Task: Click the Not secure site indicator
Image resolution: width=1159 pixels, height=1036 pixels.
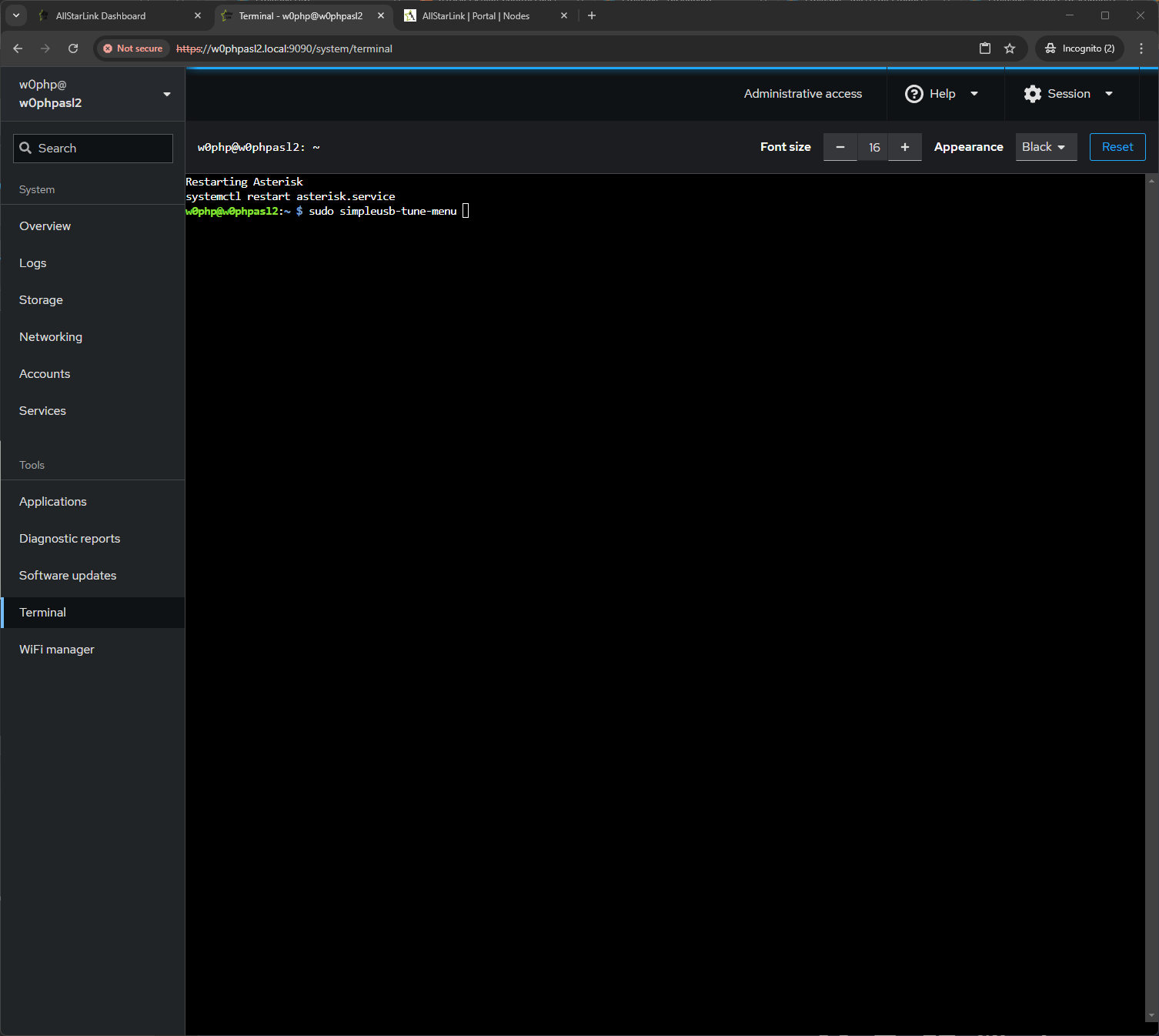Action: coord(133,48)
